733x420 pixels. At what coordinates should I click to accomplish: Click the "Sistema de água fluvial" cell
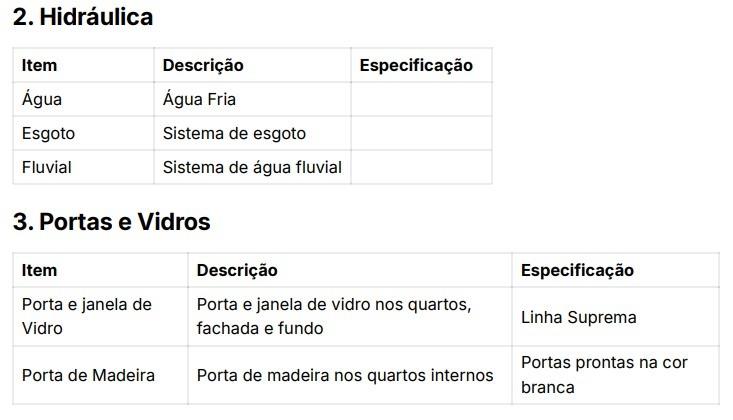(x=252, y=167)
